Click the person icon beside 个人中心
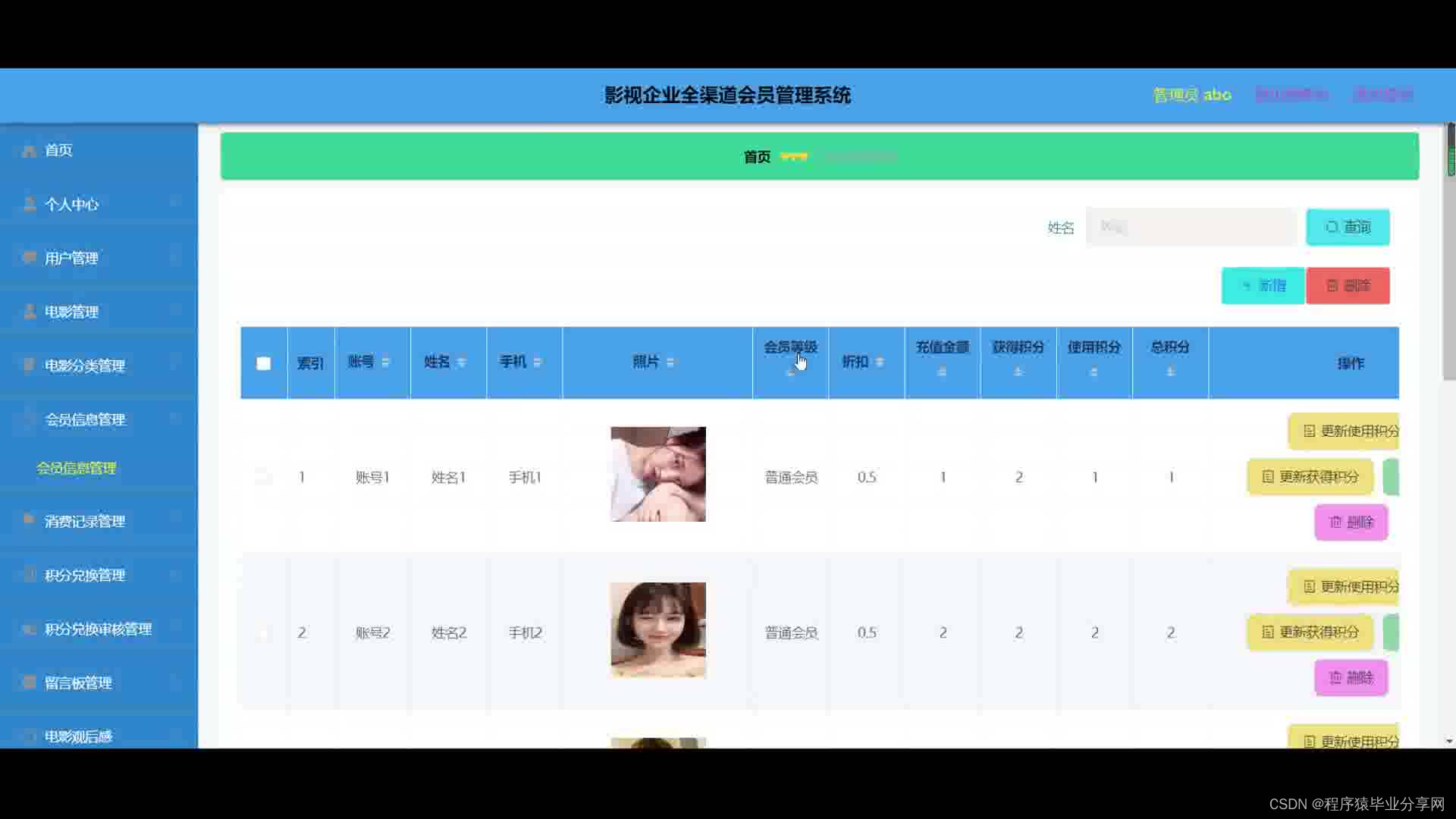This screenshot has height=819, width=1456. click(29, 205)
